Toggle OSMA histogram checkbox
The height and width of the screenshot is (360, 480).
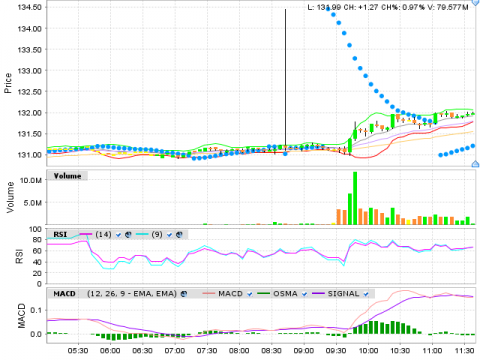(304, 294)
